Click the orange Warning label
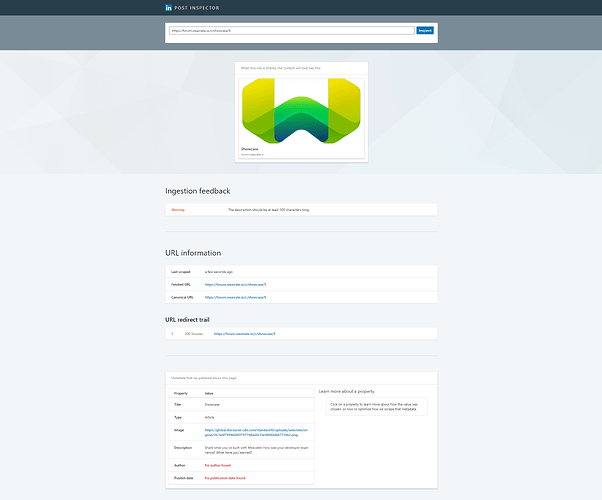 pyautogui.click(x=178, y=210)
